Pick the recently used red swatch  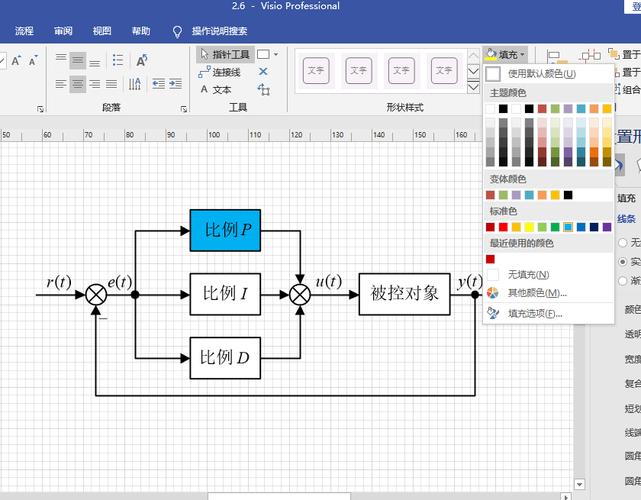coord(490,259)
